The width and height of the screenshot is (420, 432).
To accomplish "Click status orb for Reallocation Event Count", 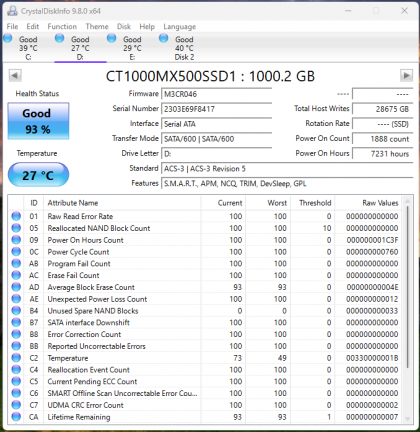I will click(16, 370).
